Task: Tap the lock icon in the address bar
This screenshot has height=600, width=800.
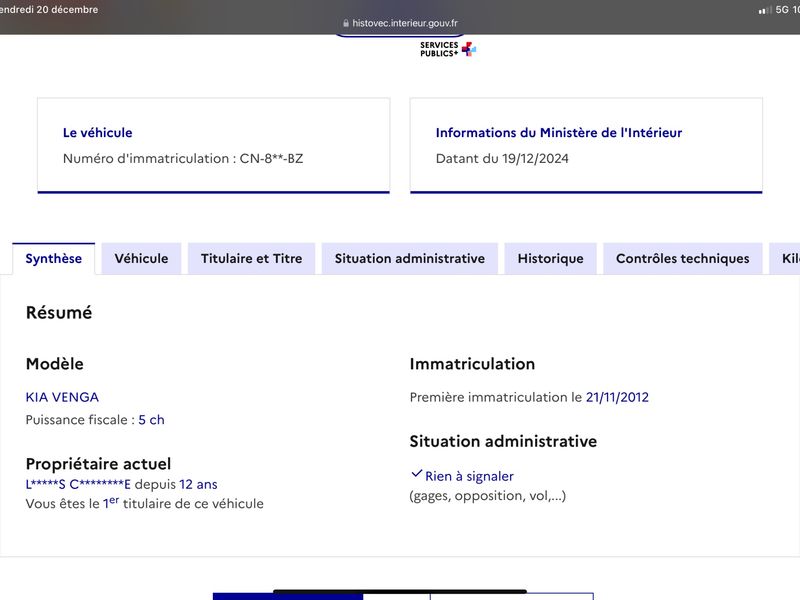Action: point(346,23)
